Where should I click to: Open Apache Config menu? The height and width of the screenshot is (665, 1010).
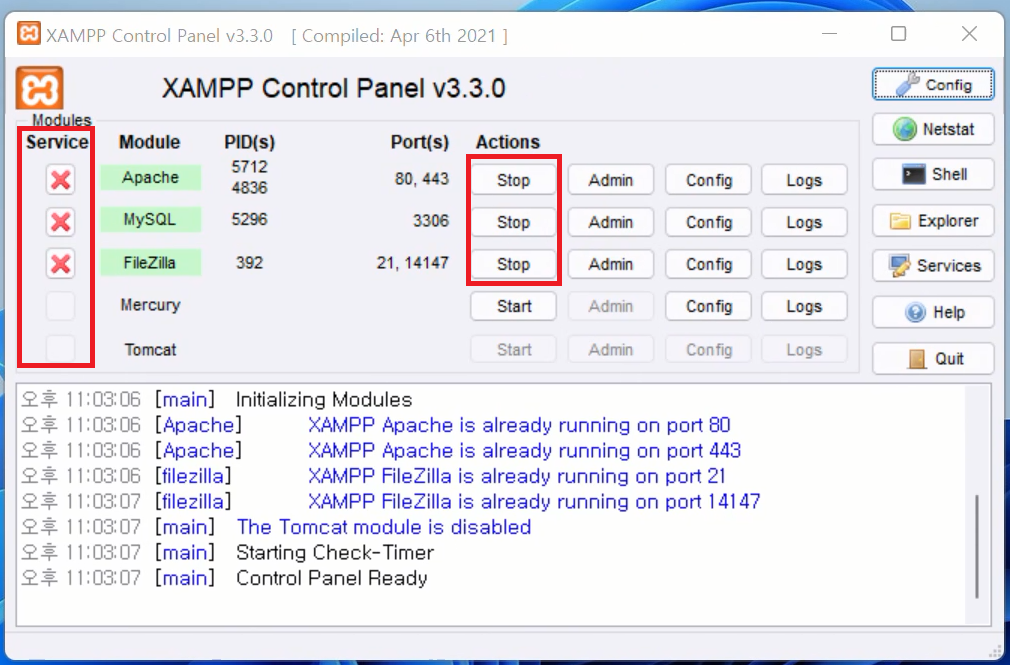[x=709, y=180]
